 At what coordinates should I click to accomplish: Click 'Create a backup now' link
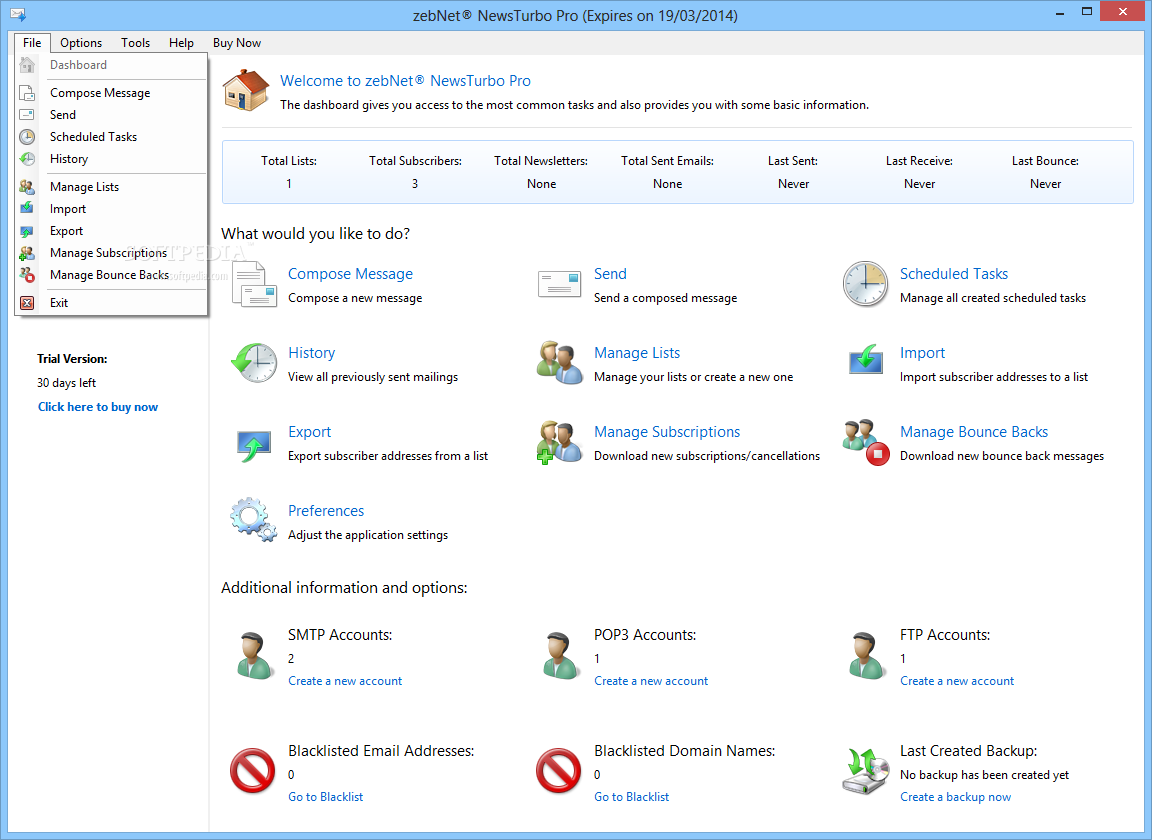[955, 797]
